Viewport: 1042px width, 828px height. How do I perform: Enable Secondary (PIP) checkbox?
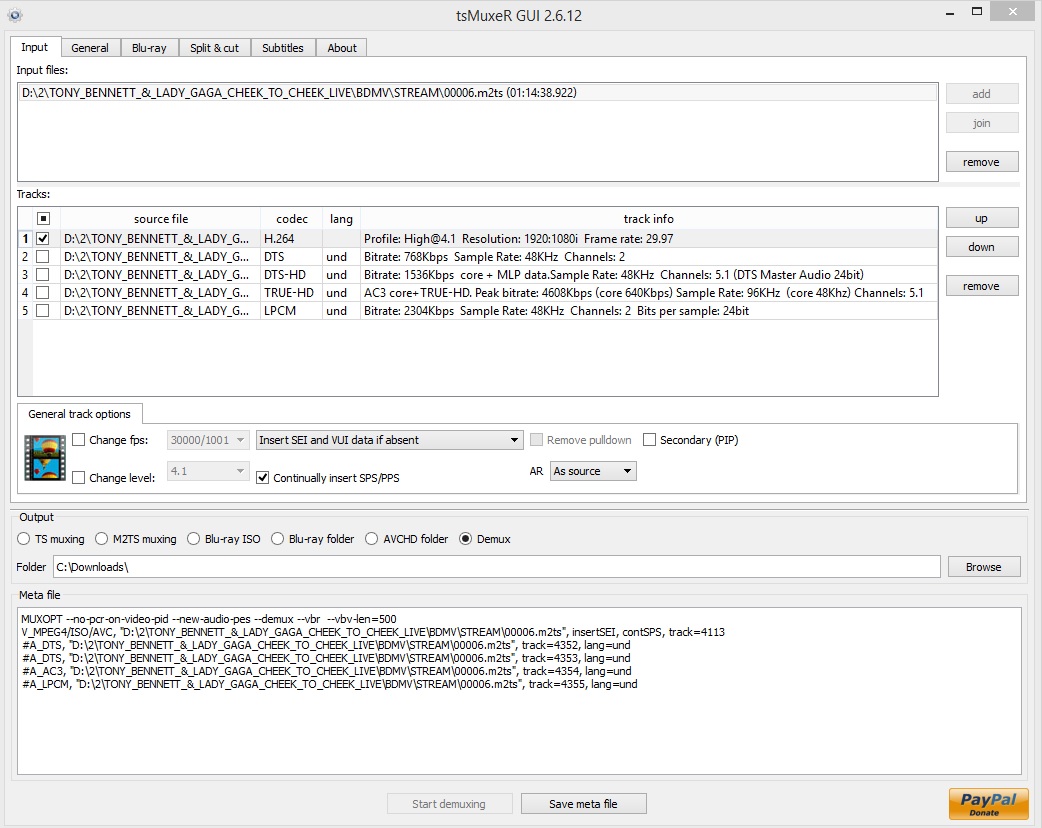click(x=649, y=440)
